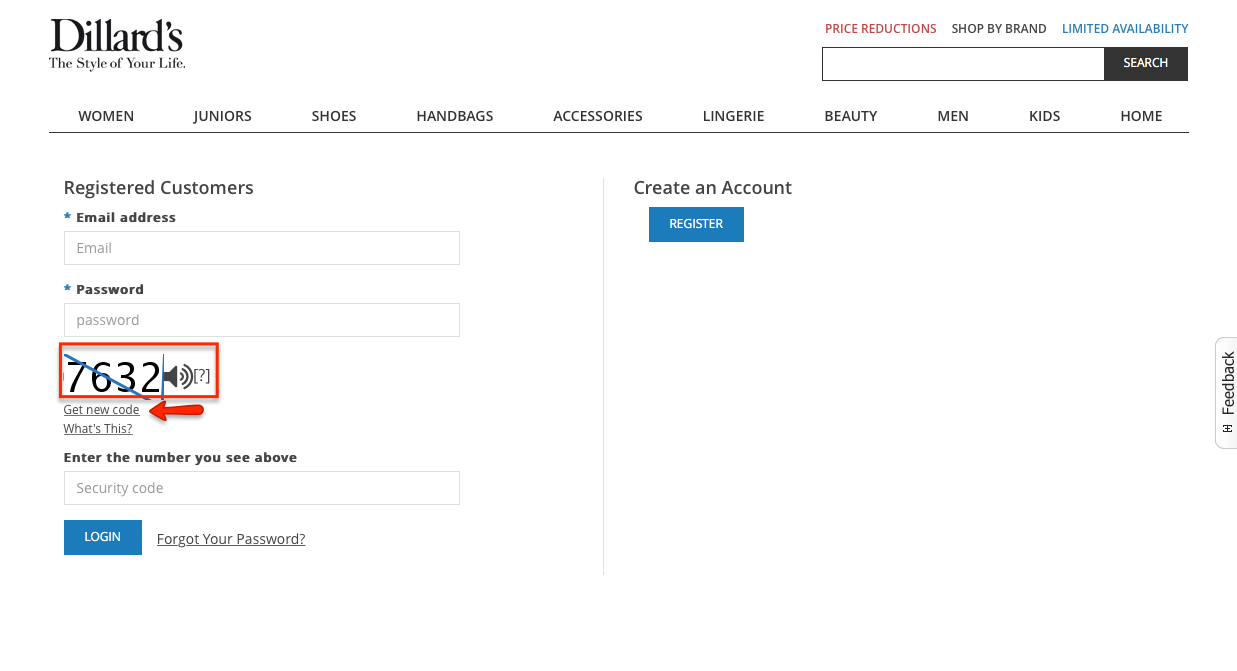The width and height of the screenshot is (1237, 671).
Task: Open the Forgot Your Password link
Action: point(230,538)
